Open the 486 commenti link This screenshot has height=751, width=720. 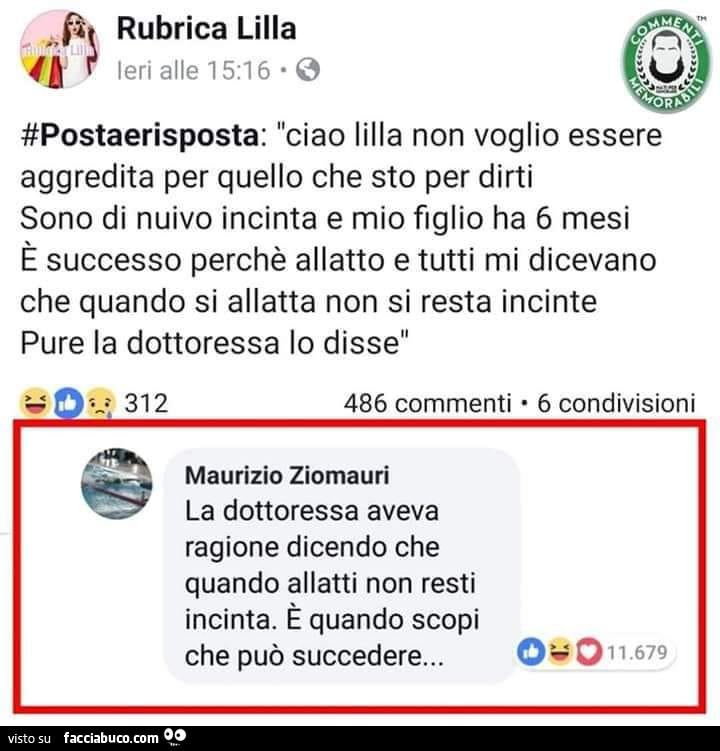pos(427,403)
